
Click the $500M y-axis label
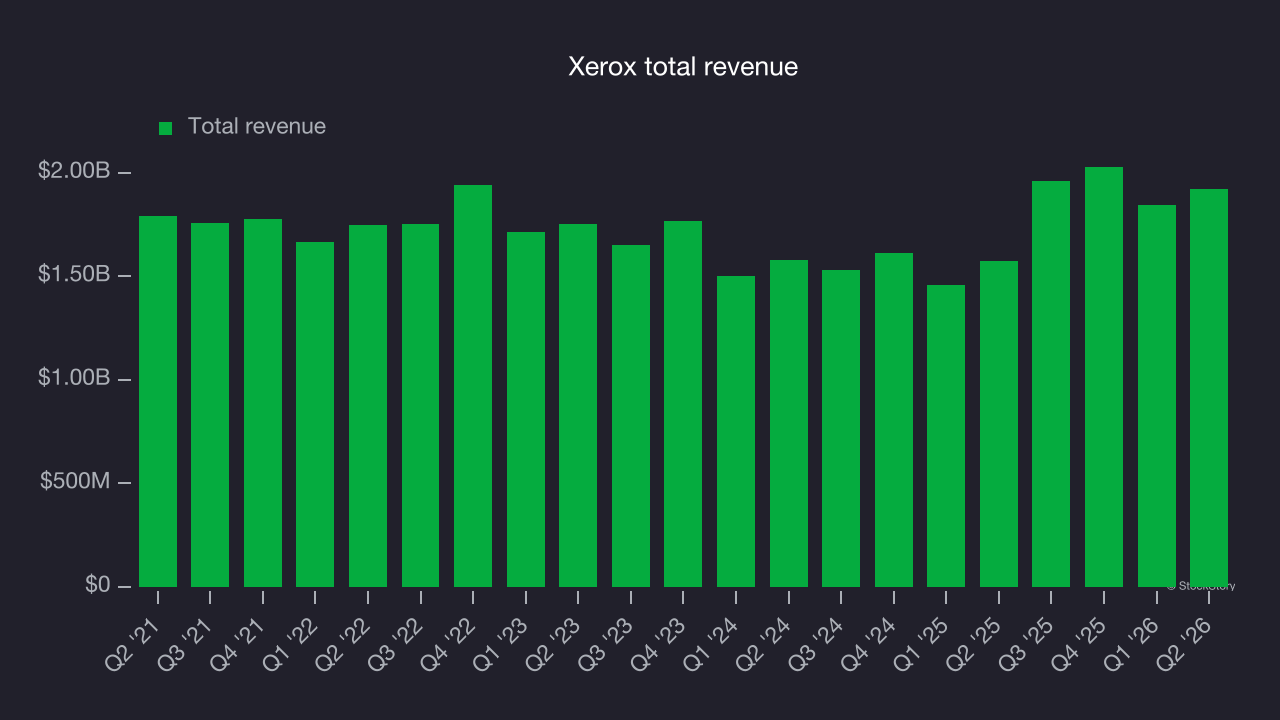(x=75, y=481)
